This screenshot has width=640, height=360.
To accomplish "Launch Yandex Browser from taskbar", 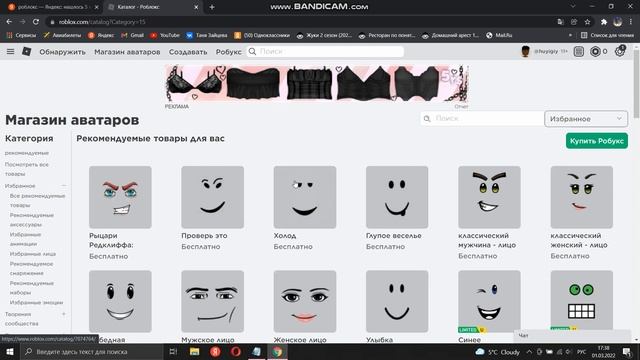I will [215, 351].
